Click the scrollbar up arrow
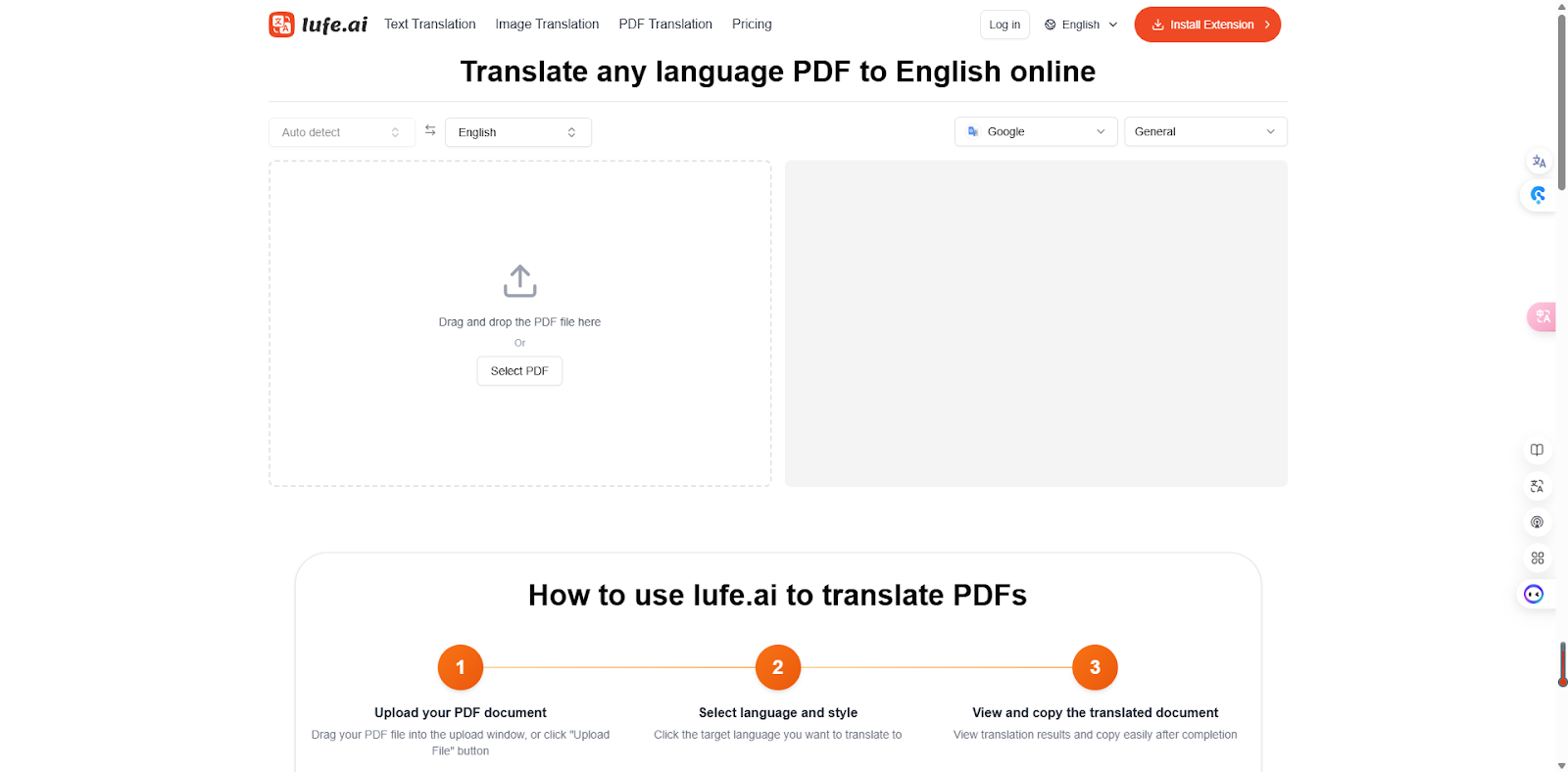This screenshot has height=772, width=1568. coord(1562,6)
